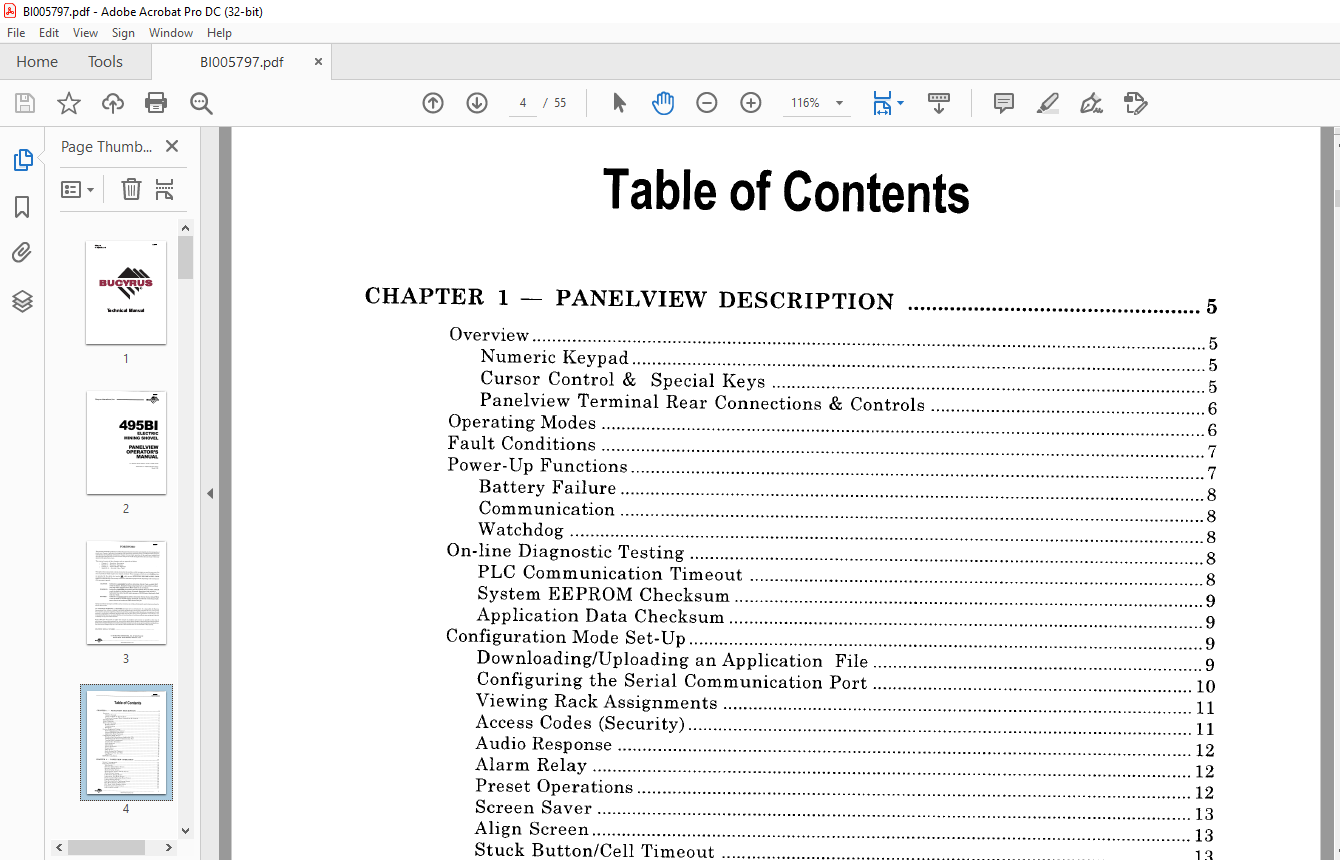The height and width of the screenshot is (860, 1340).
Task: Open the sign document pen icon
Action: coord(1091,103)
